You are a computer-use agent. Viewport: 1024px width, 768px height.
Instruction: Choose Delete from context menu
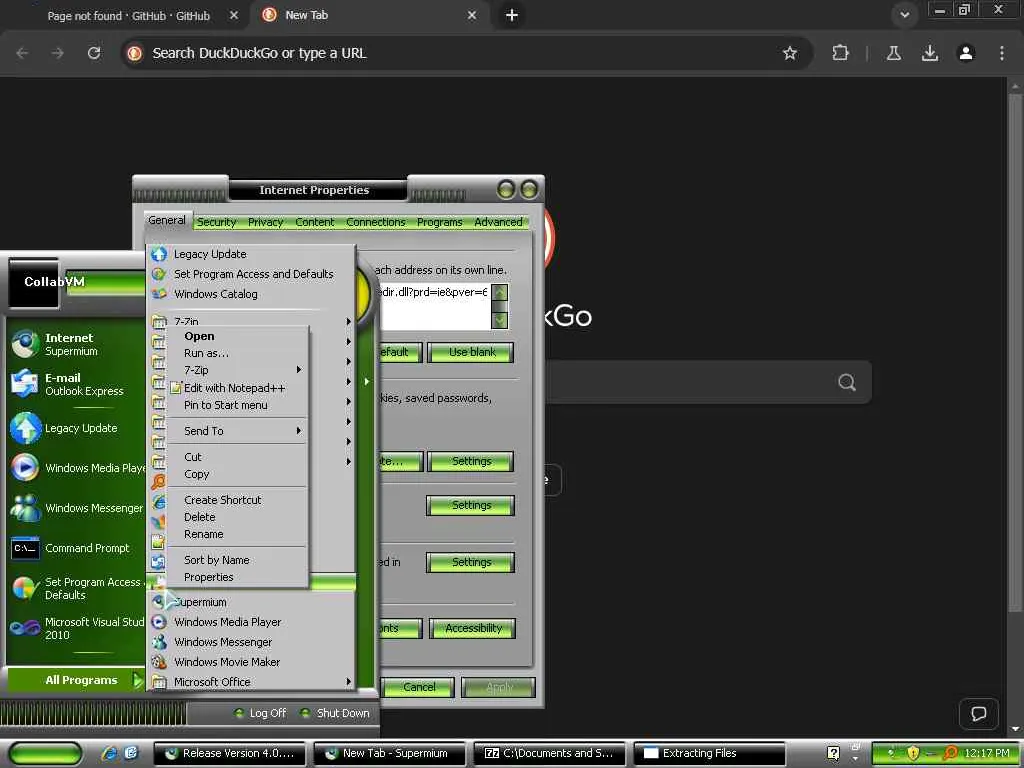coord(237,517)
